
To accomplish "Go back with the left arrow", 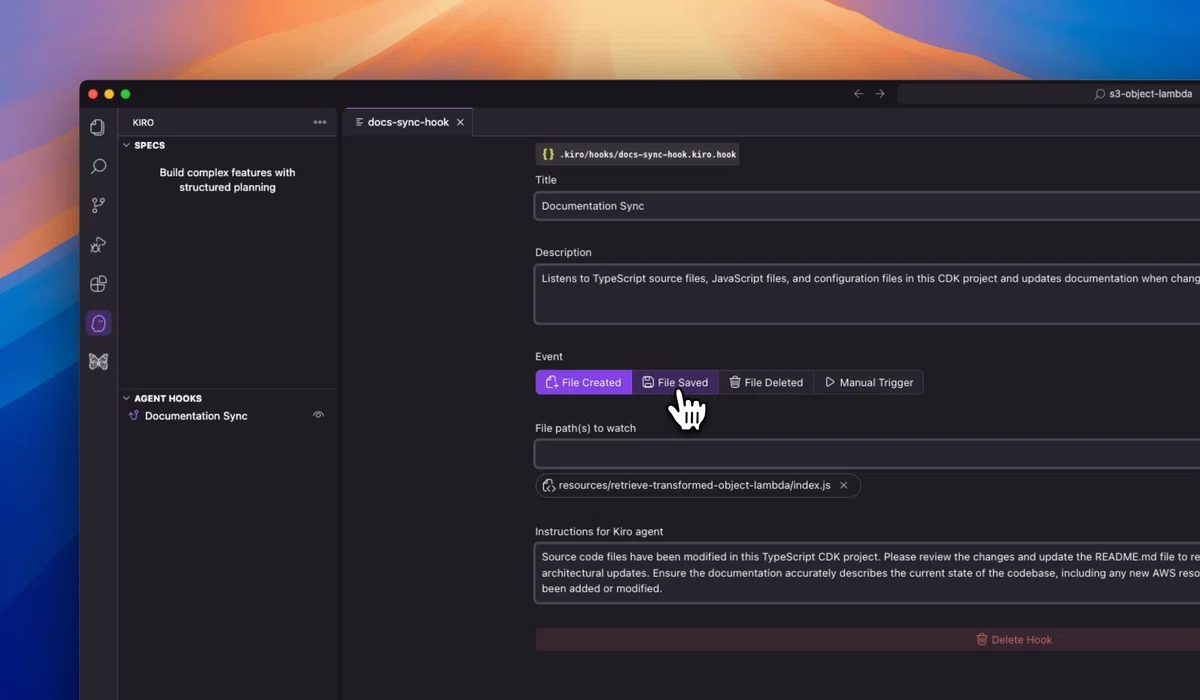I will pyautogui.click(x=858, y=94).
